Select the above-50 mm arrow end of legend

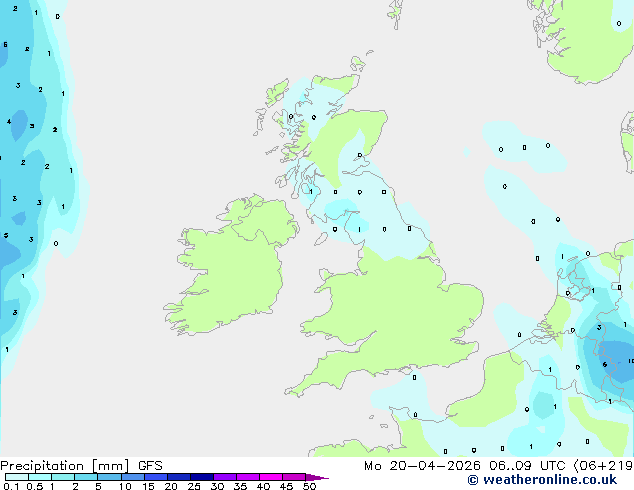point(317,477)
